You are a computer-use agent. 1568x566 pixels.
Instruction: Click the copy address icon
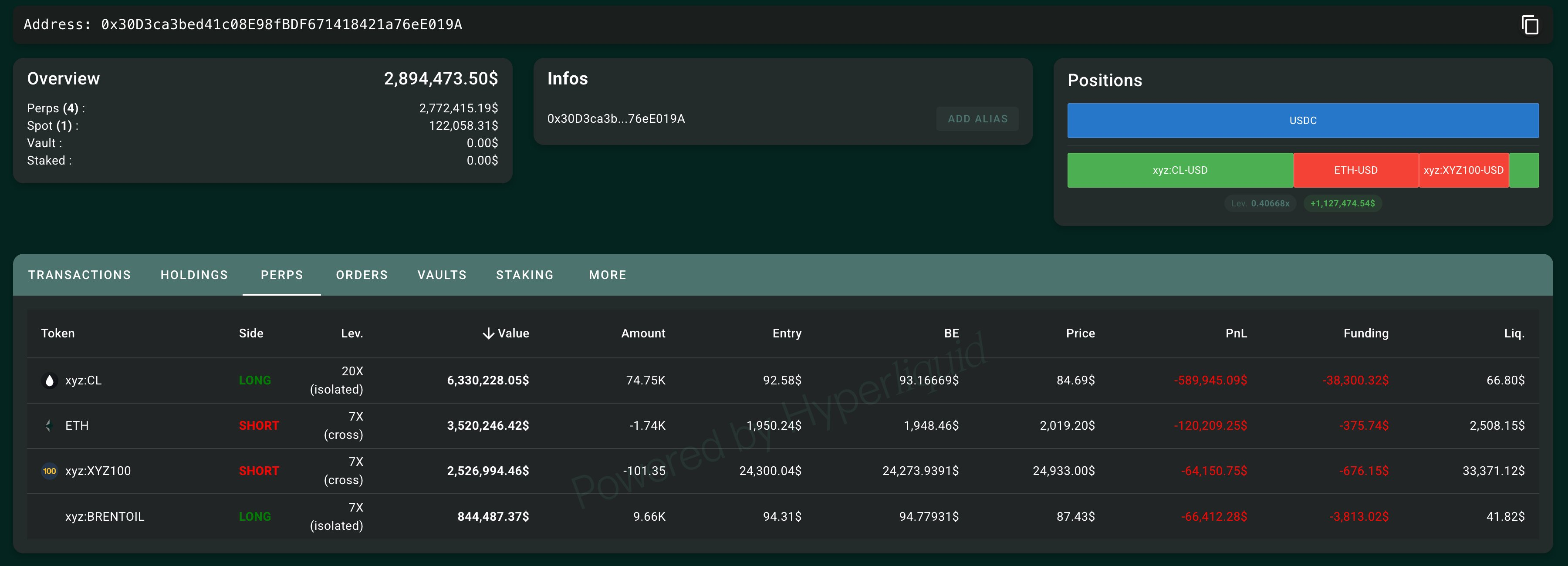tap(1530, 25)
